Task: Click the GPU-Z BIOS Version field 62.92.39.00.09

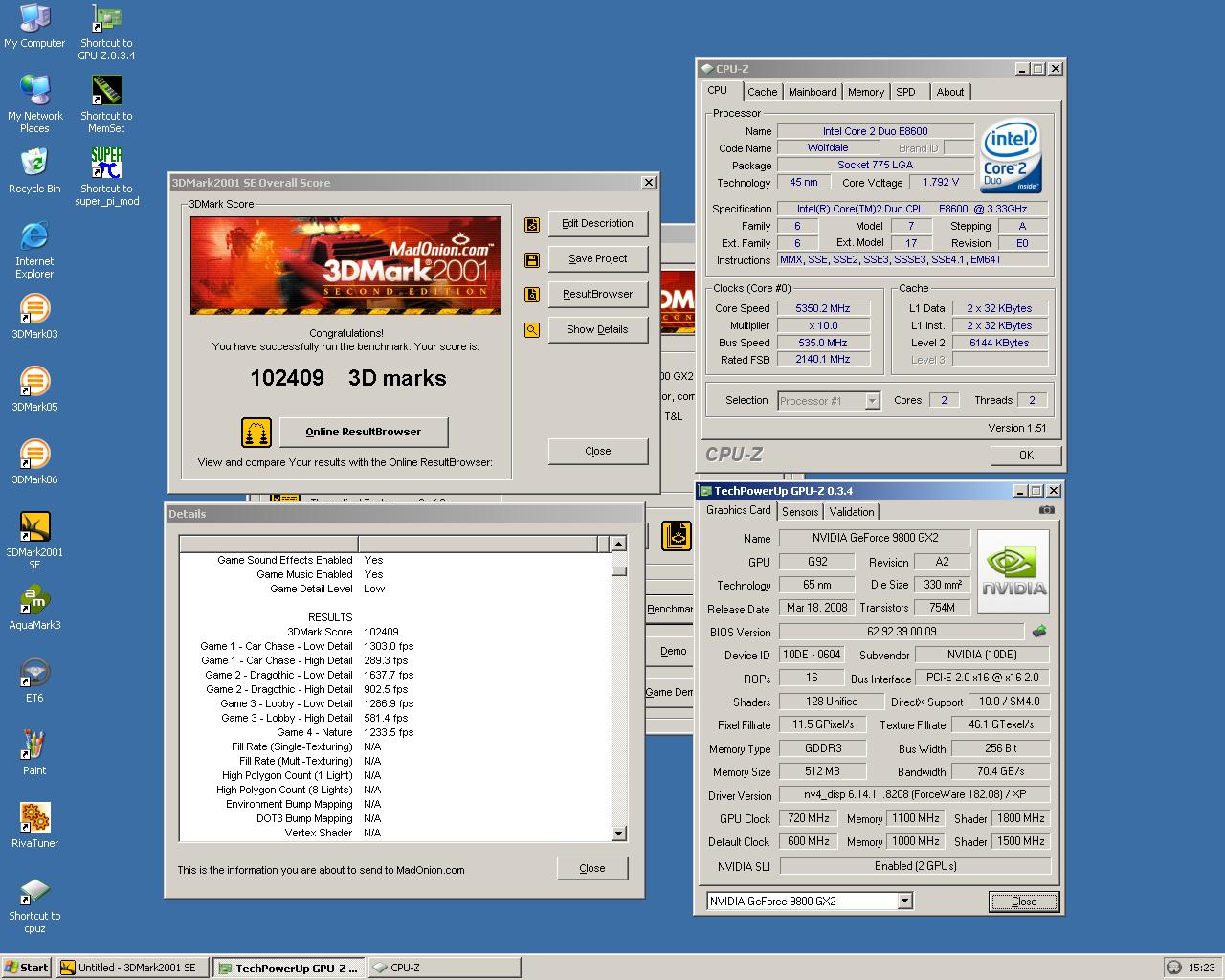Action: [902, 632]
